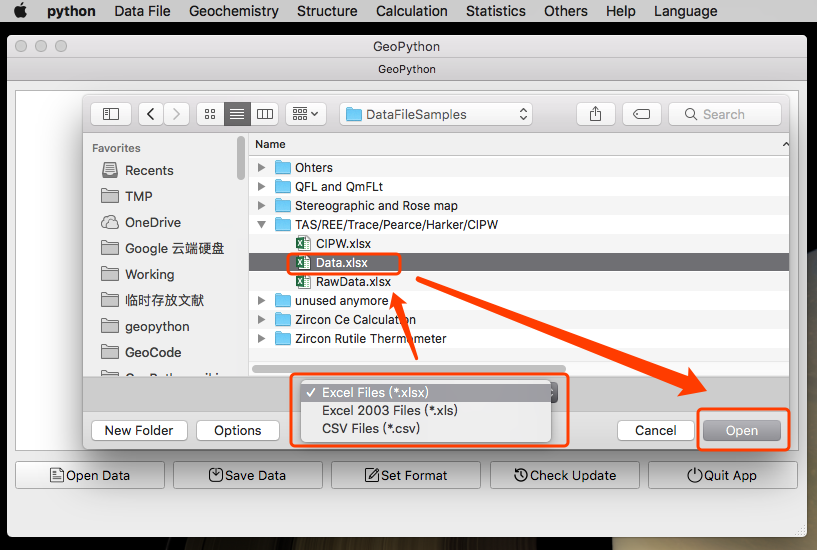Click the Open Data button
Viewport: 817px width, 550px height.
pyautogui.click(x=90, y=475)
